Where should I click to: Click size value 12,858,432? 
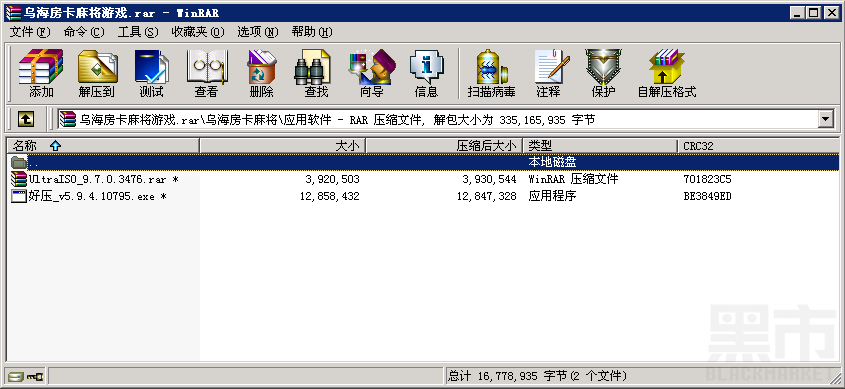pyautogui.click(x=329, y=197)
